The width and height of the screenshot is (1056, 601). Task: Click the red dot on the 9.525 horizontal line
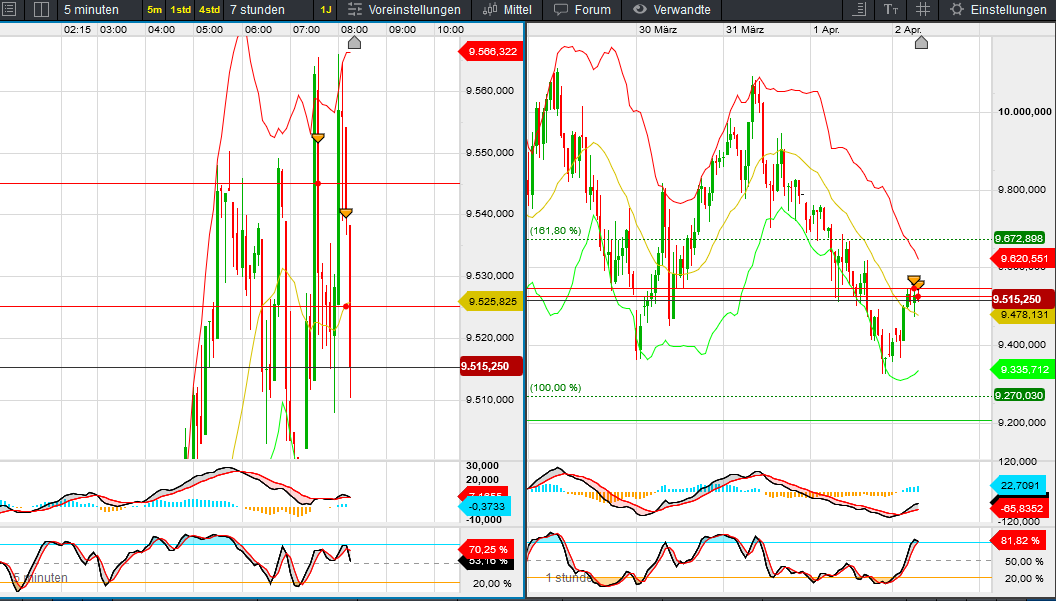pyautogui.click(x=345, y=307)
